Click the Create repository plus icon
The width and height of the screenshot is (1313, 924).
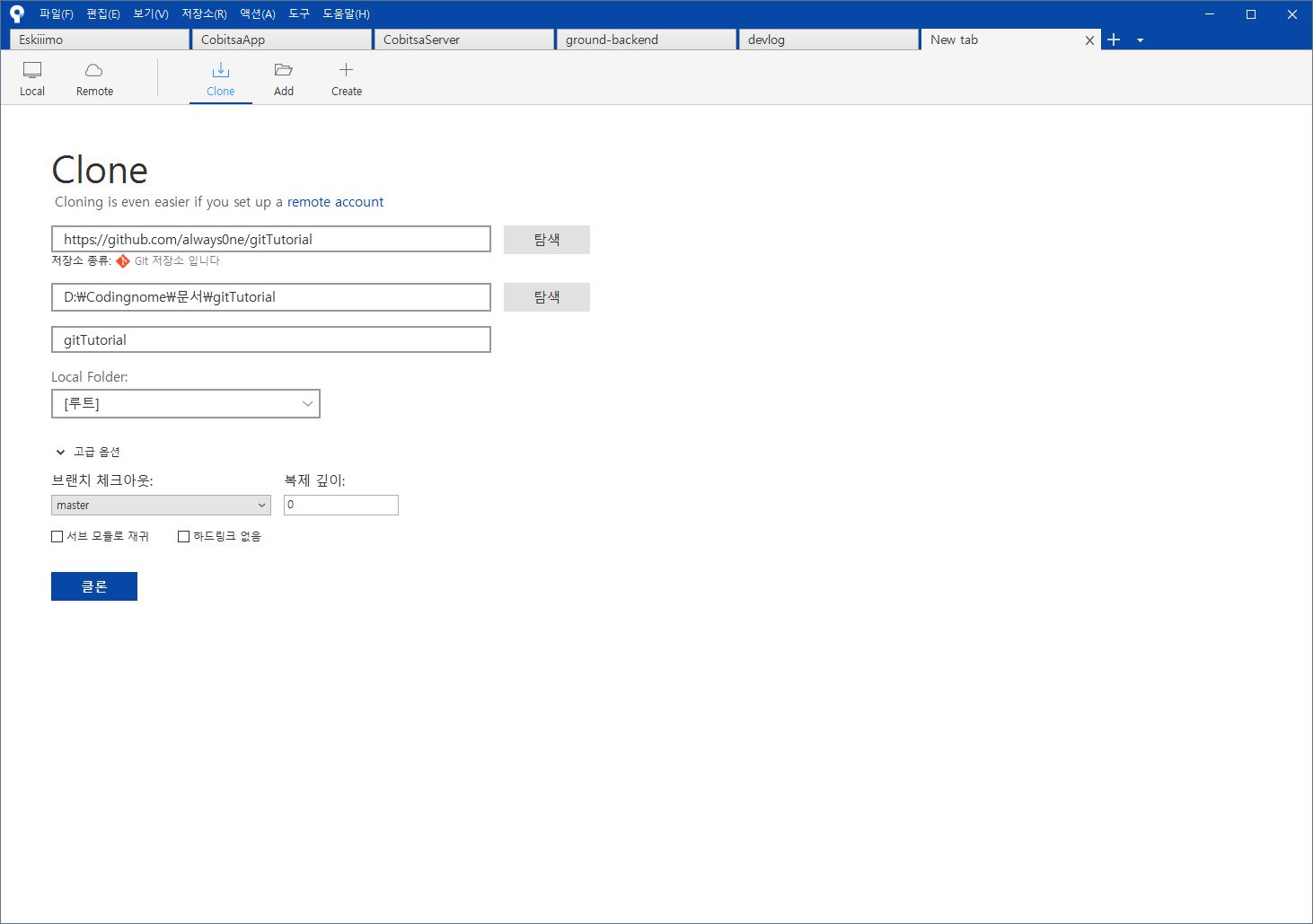click(x=346, y=70)
